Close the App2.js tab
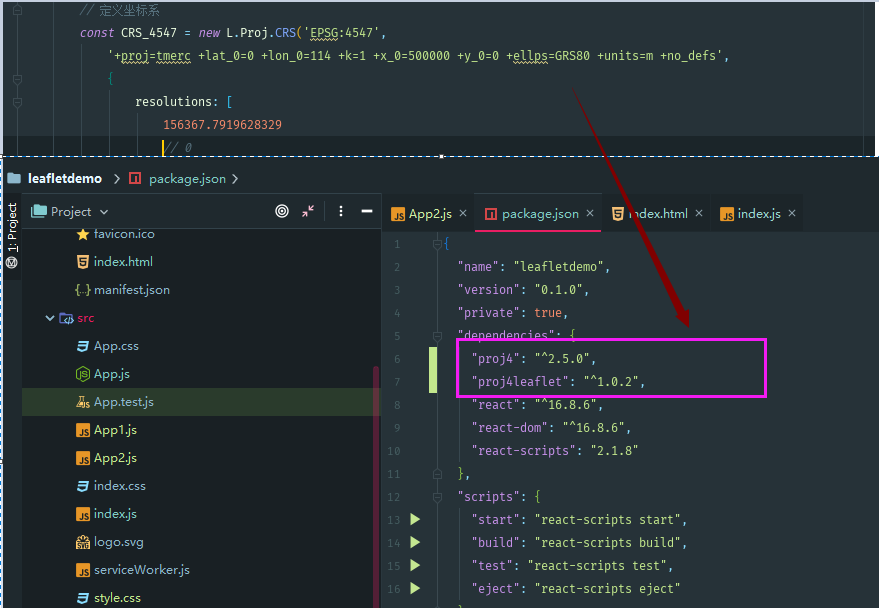Image resolution: width=879 pixels, height=608 pixels. 463,214
